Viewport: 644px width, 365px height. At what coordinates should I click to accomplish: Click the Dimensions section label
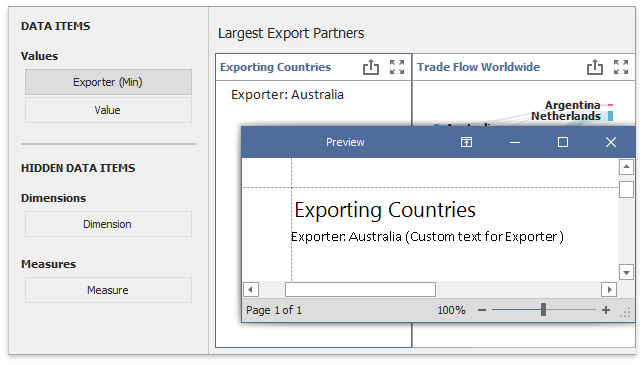coord(53,198)
